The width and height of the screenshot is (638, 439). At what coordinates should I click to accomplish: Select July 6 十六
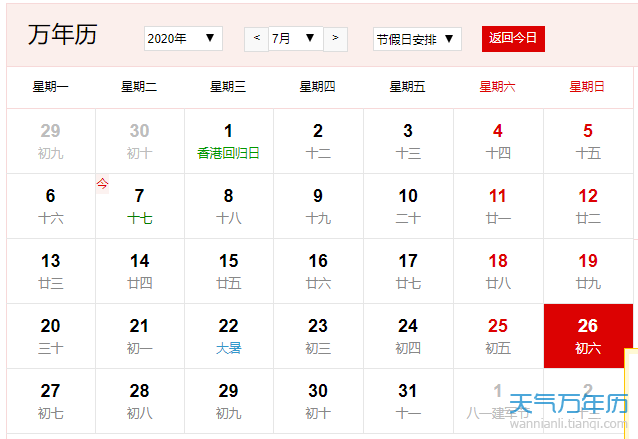[x=51, y=206]
